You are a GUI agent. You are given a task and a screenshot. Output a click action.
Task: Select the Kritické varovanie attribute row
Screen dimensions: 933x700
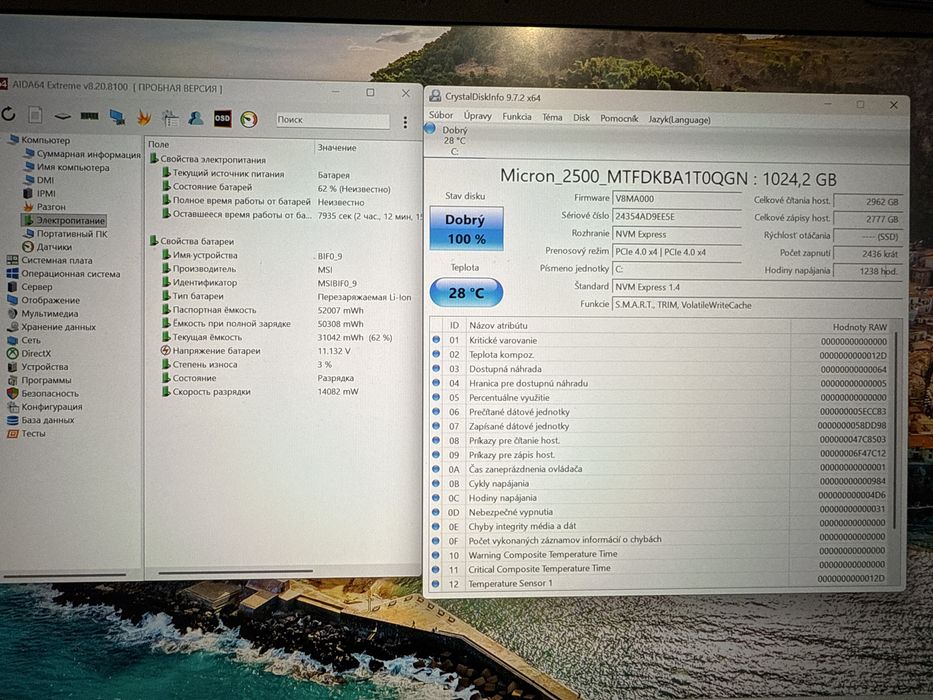tap(660, 340)
